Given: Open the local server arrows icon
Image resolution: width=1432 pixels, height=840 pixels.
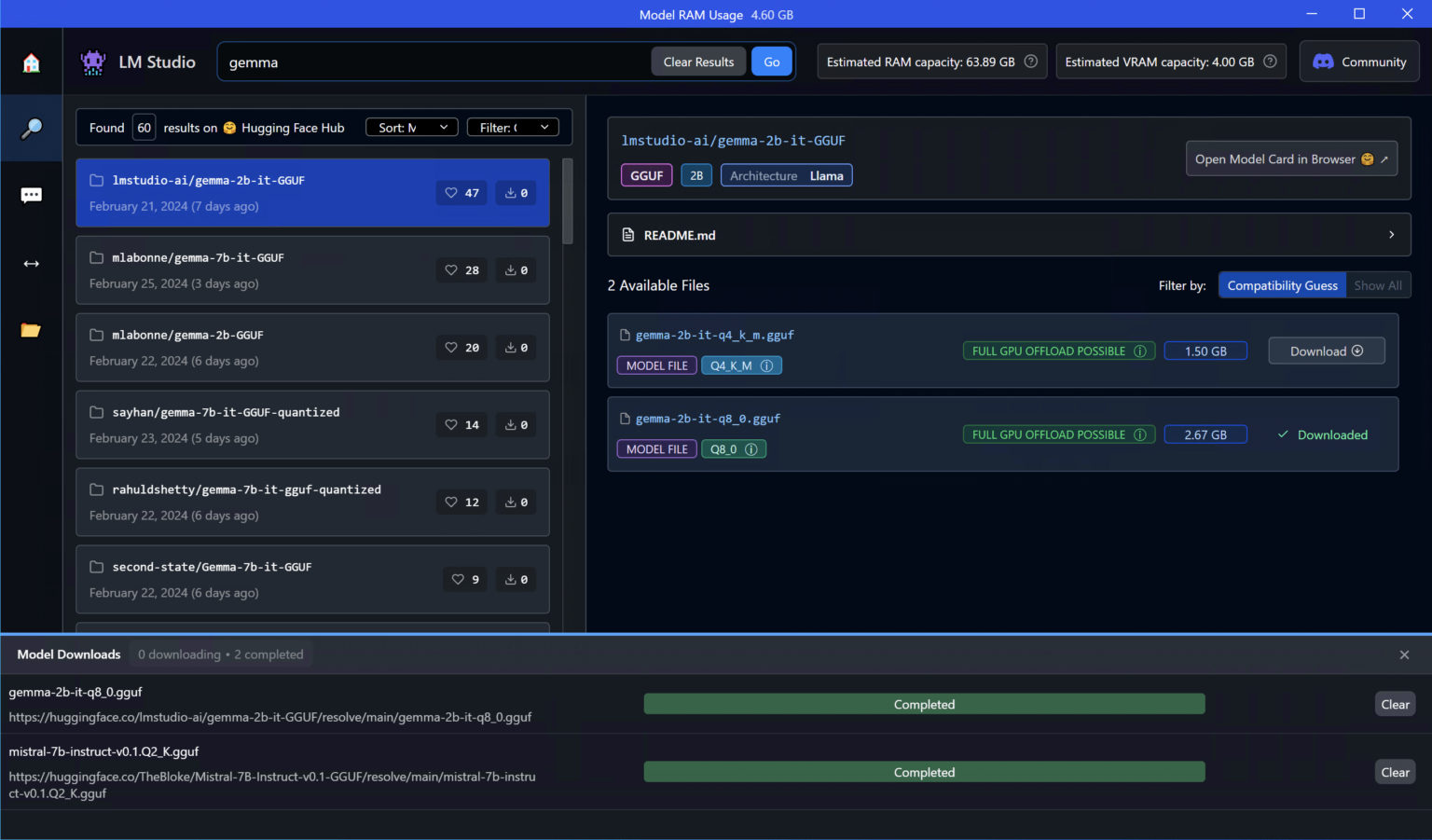Looking at the screenshot, I should pos(31,264).
